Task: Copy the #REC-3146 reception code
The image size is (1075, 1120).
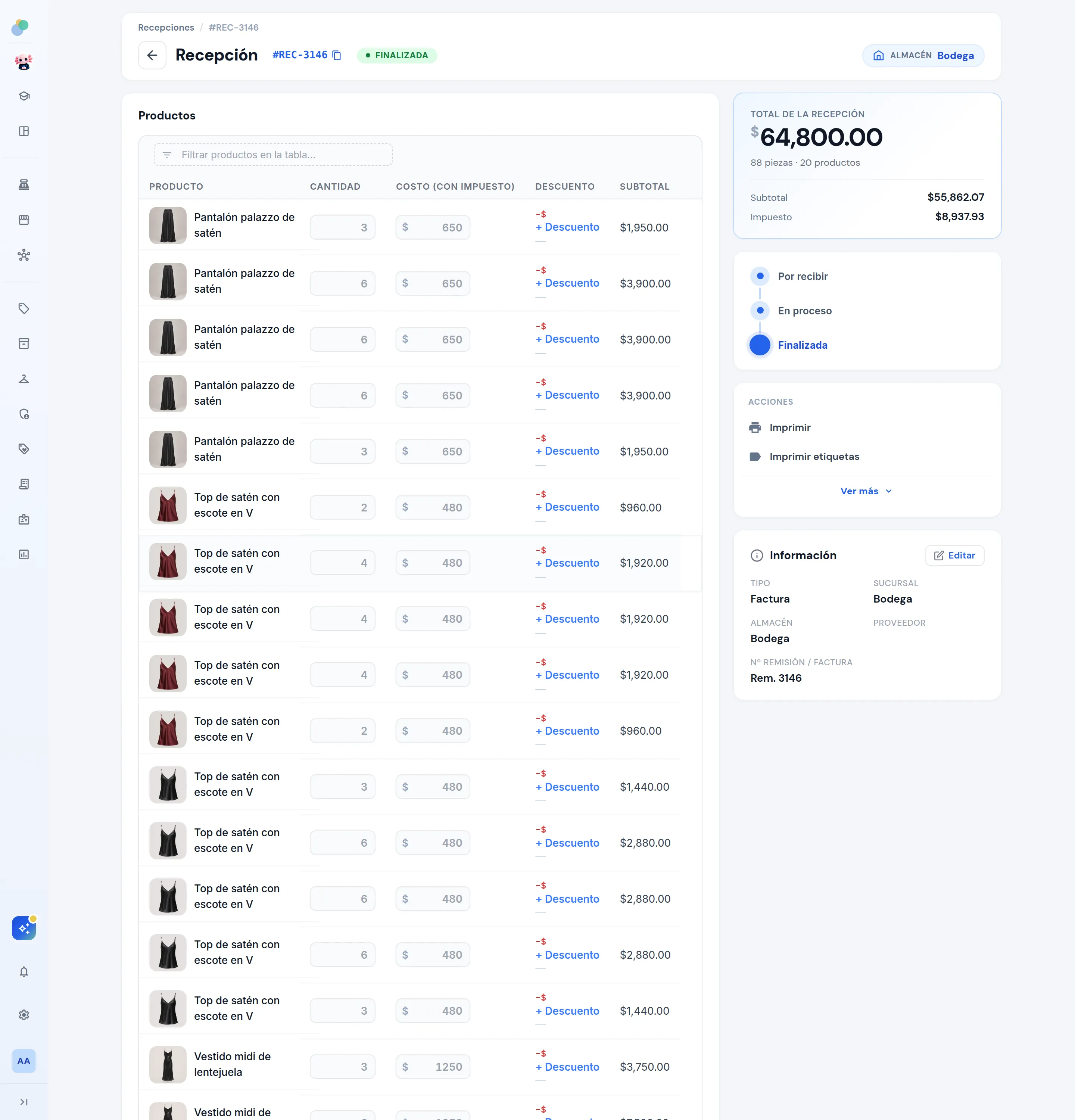Action: pyautogui.click(x=337, y=55)
